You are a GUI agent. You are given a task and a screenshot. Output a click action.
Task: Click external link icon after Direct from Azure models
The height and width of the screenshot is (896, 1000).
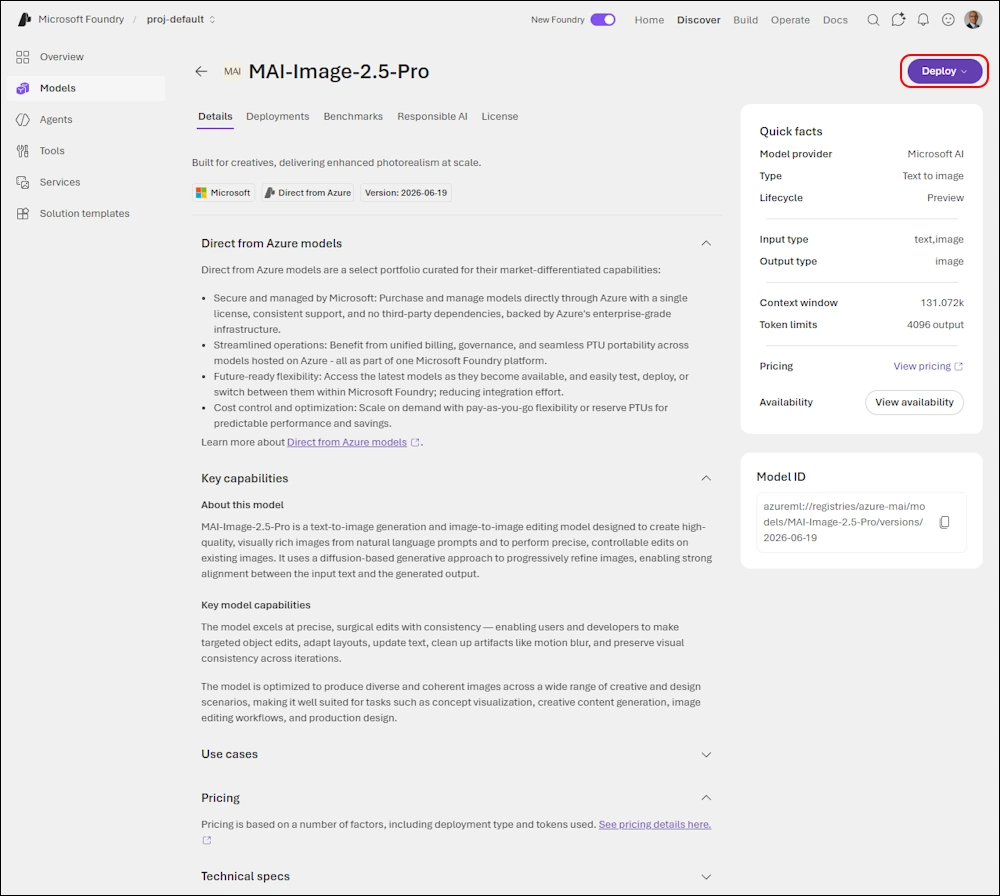[415, 442]
